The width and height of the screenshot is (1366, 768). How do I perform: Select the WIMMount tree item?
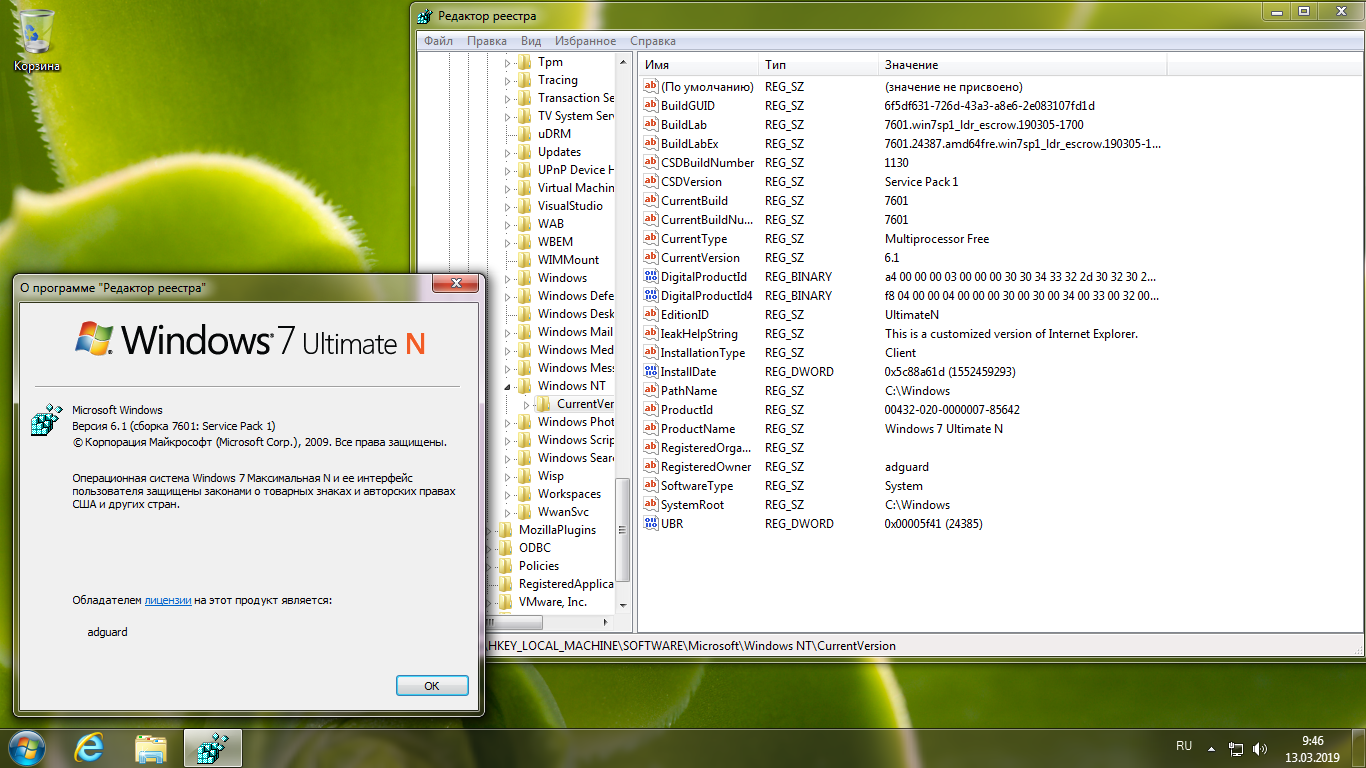coord(569,260)
